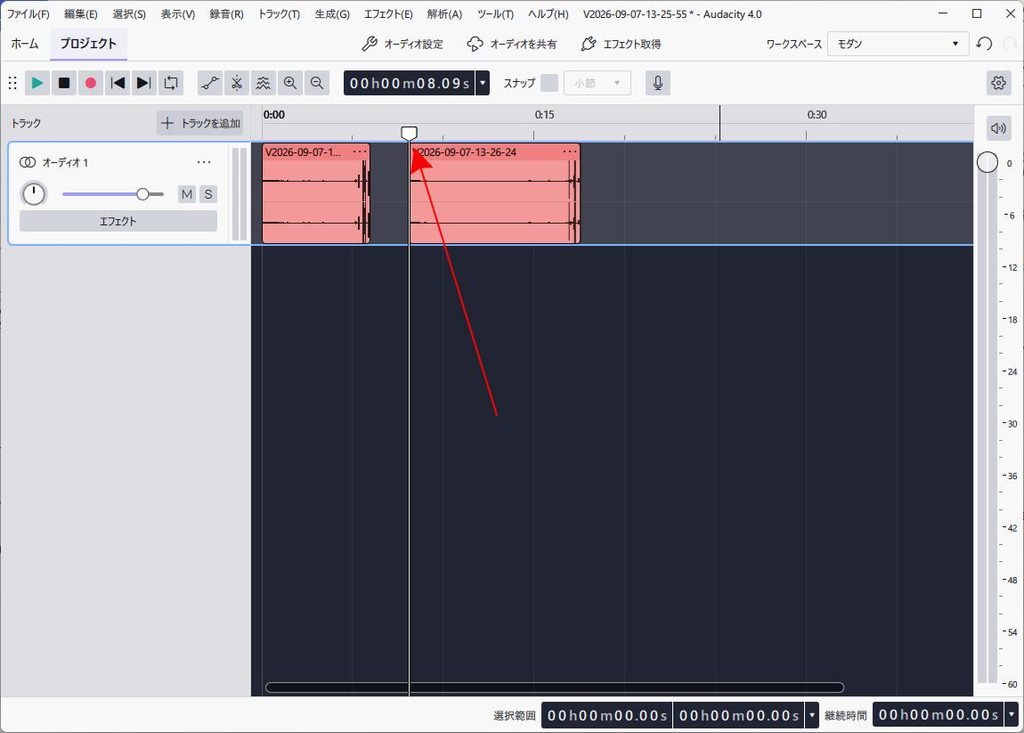Open オーディオ設定
This screenshot has width=1024, height=733.
pos(402,44)
